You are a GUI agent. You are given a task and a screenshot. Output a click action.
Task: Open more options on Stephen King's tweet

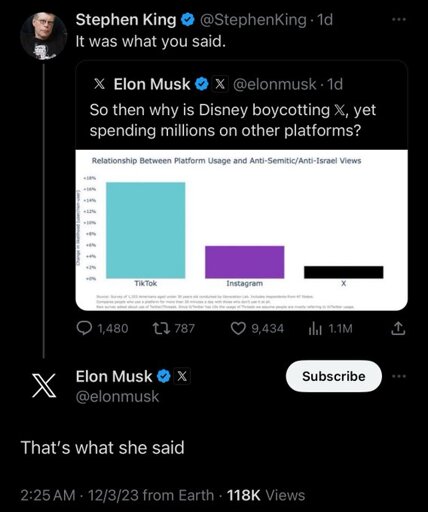(399, 20)
